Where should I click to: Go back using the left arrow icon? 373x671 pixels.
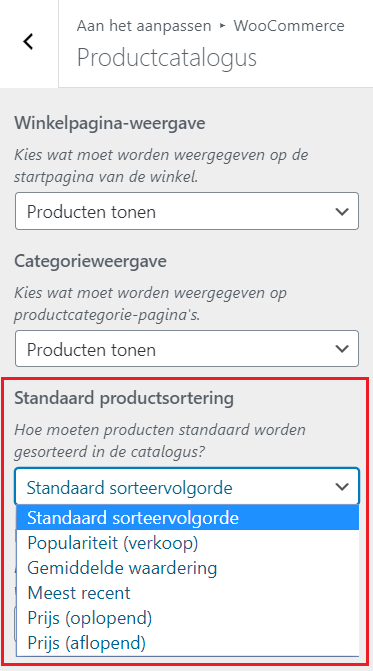(x=29, y=42)
